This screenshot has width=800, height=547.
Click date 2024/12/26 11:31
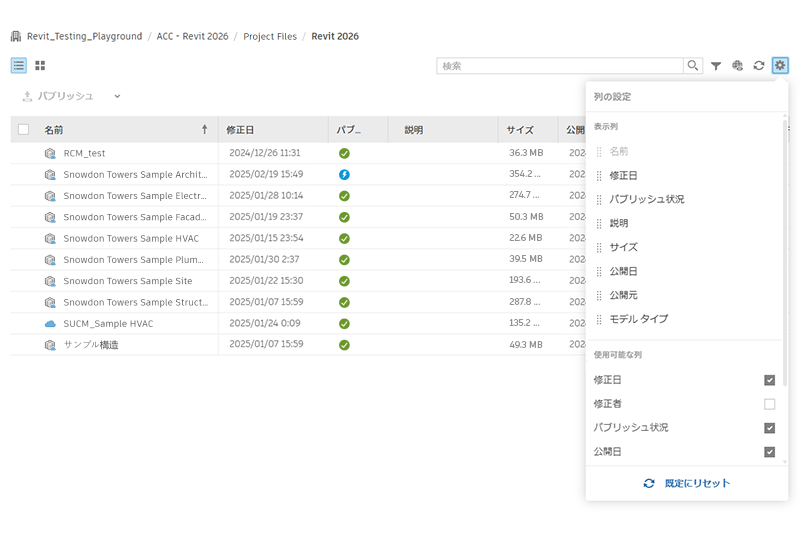coord(265,153)
